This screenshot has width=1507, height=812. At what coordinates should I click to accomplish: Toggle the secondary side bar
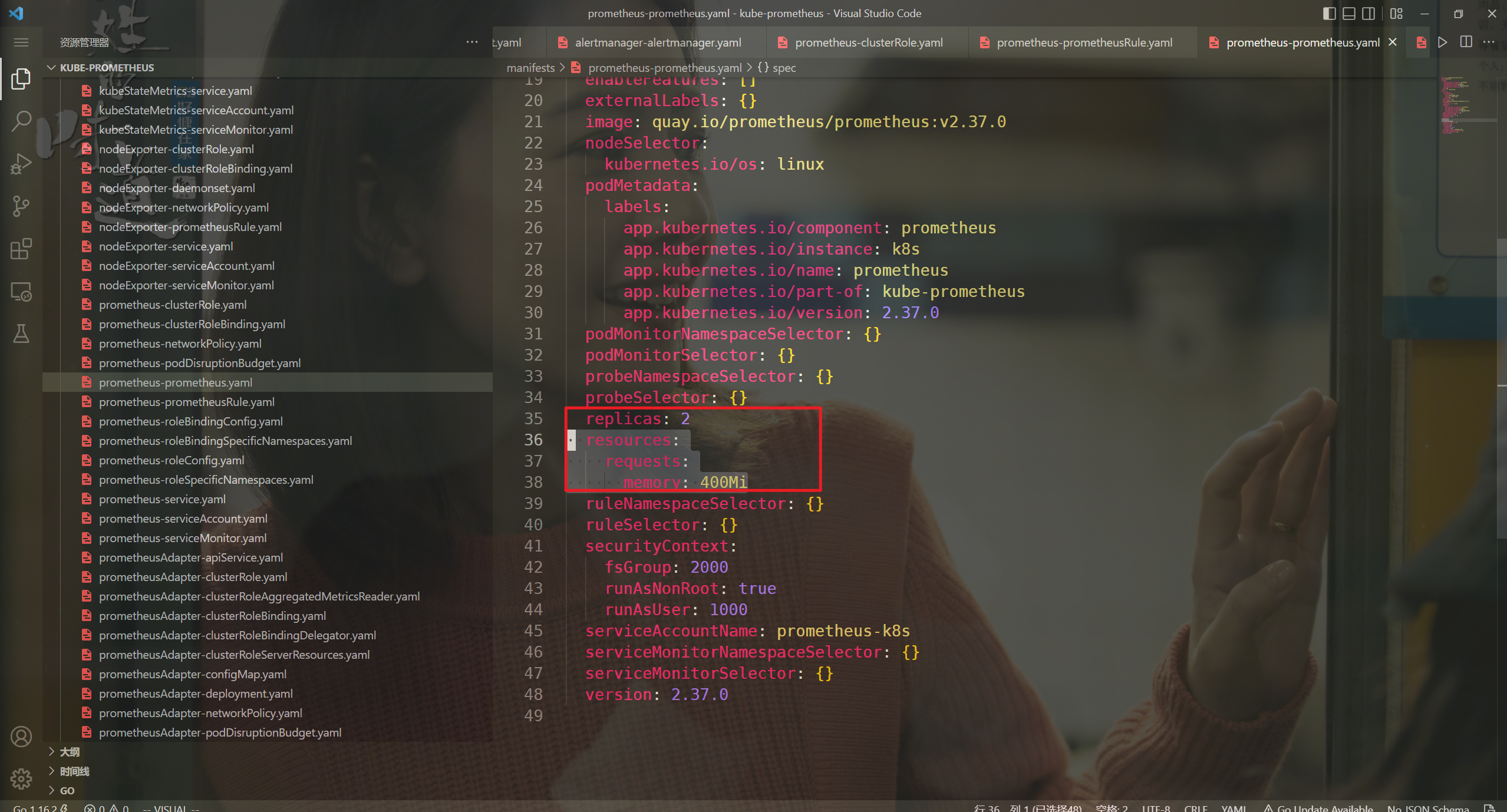tap(1368, 14)
